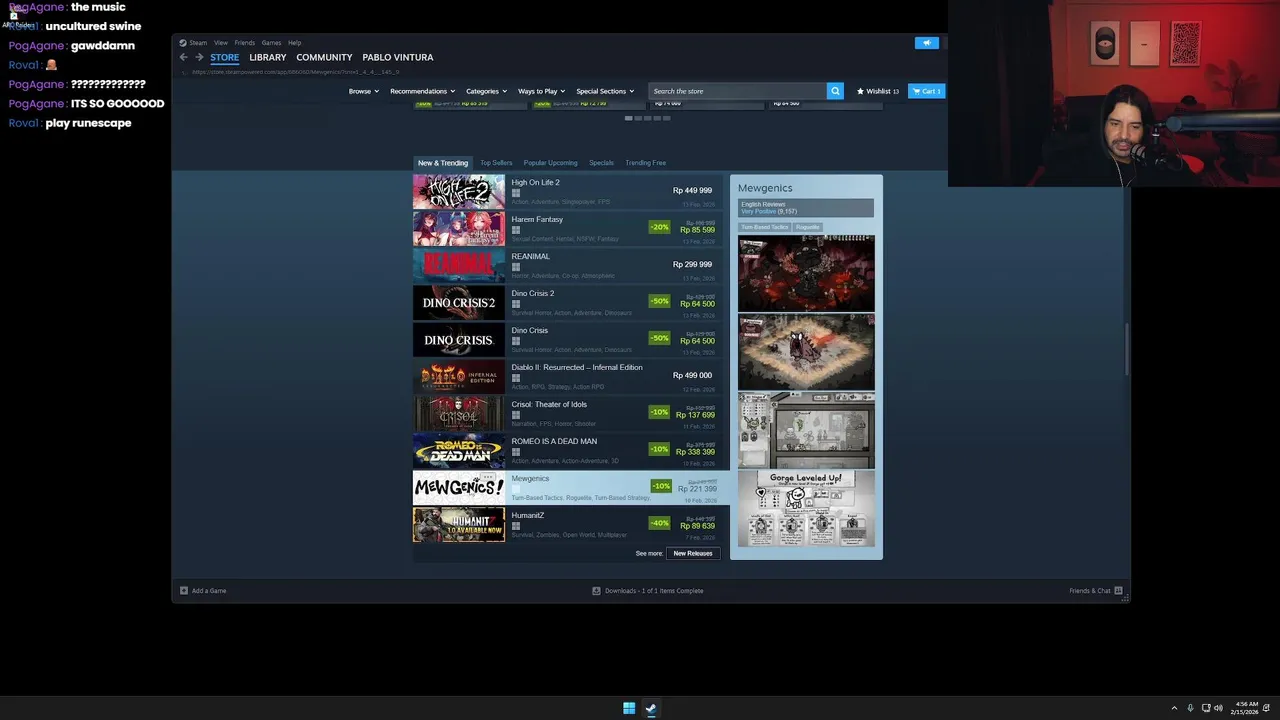The image size is (1280, 720).
Task: Click inside the Search the store field
Action: pos(738,91)
